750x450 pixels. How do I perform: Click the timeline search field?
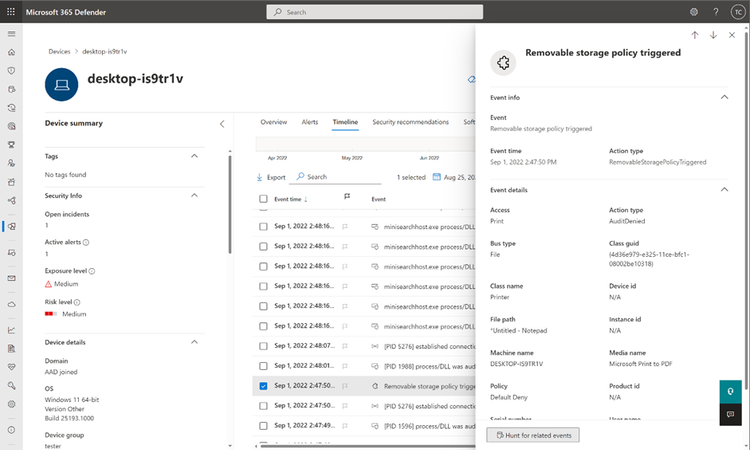coord(339,177)
